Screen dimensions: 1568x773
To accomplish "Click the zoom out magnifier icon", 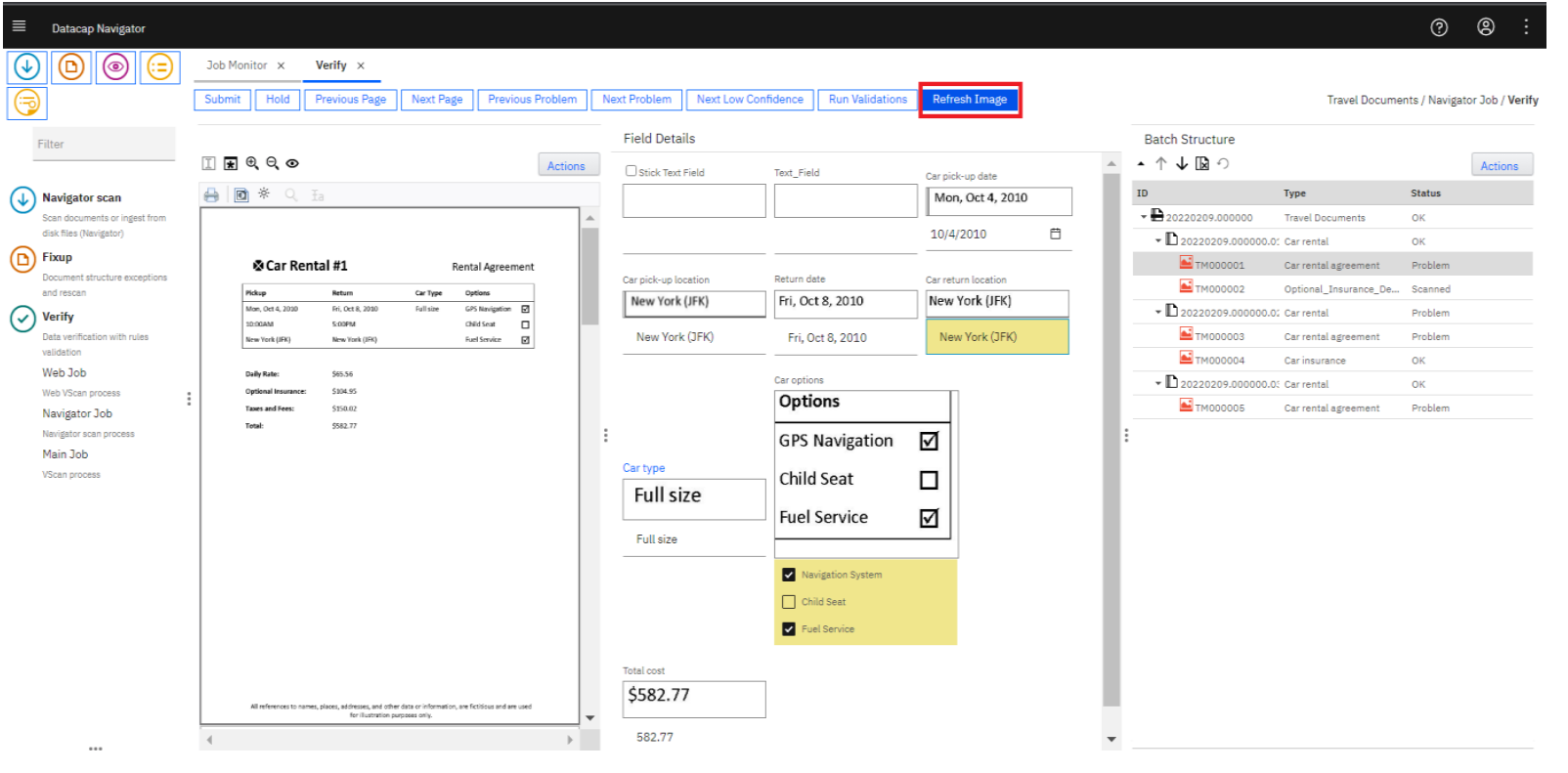I will 273,164.
